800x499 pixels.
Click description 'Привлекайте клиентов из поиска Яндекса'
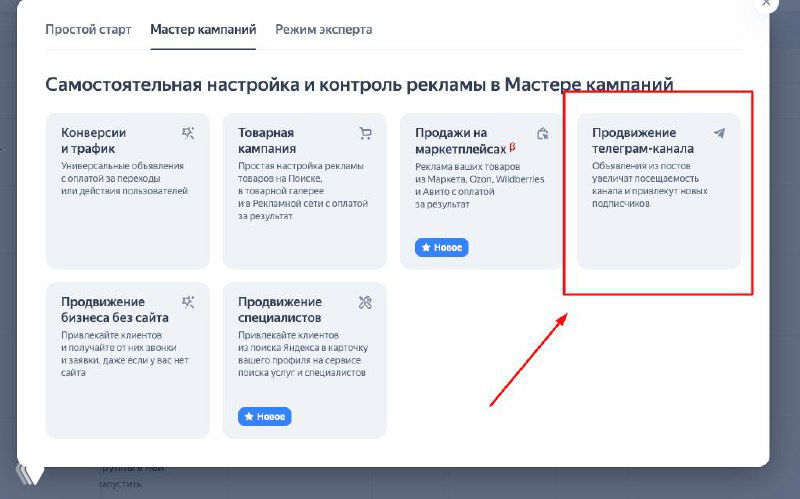click(x=303, y=354)
